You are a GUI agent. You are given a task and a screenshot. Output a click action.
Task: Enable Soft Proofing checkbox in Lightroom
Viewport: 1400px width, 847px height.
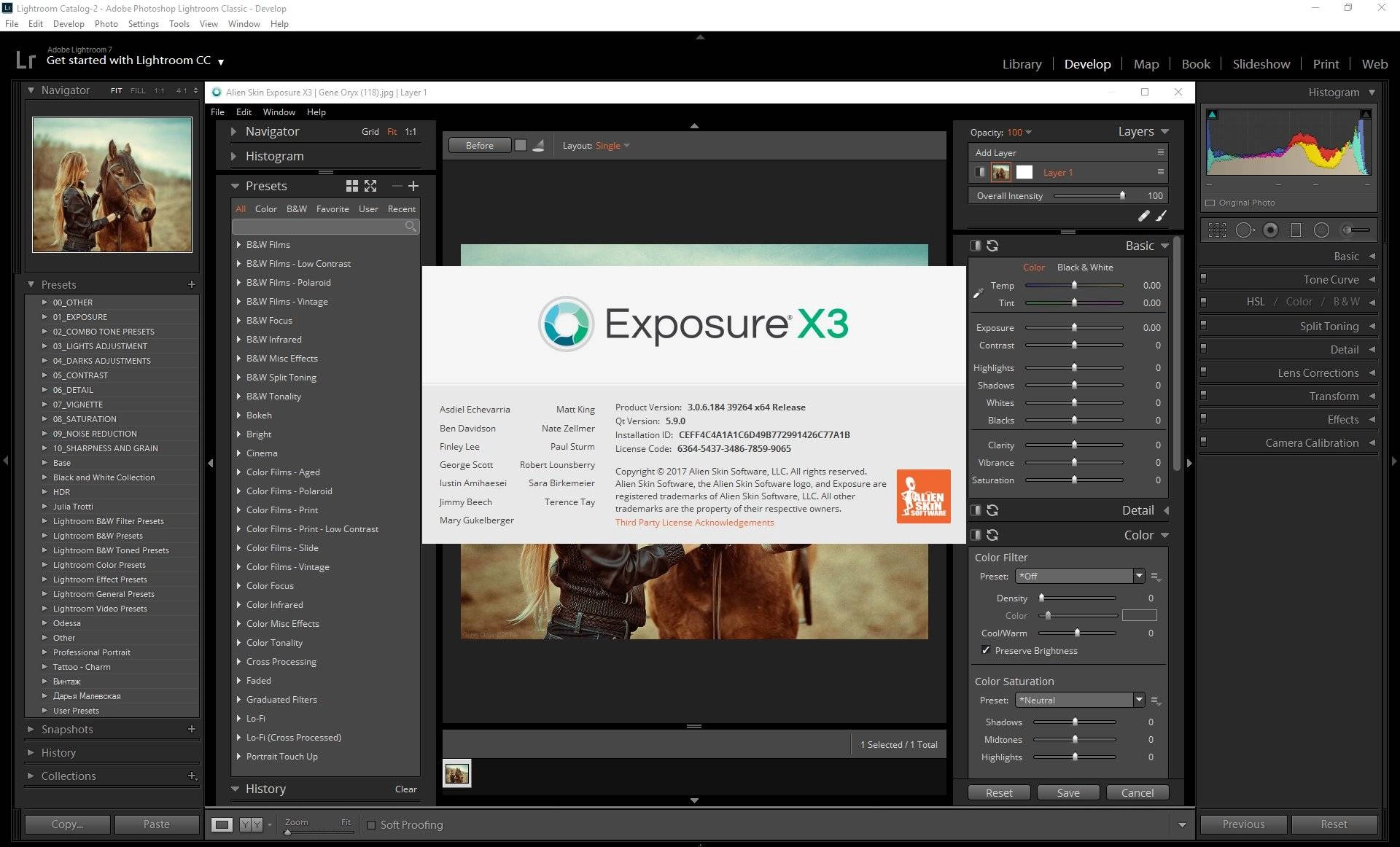click(x=371, y=825)
